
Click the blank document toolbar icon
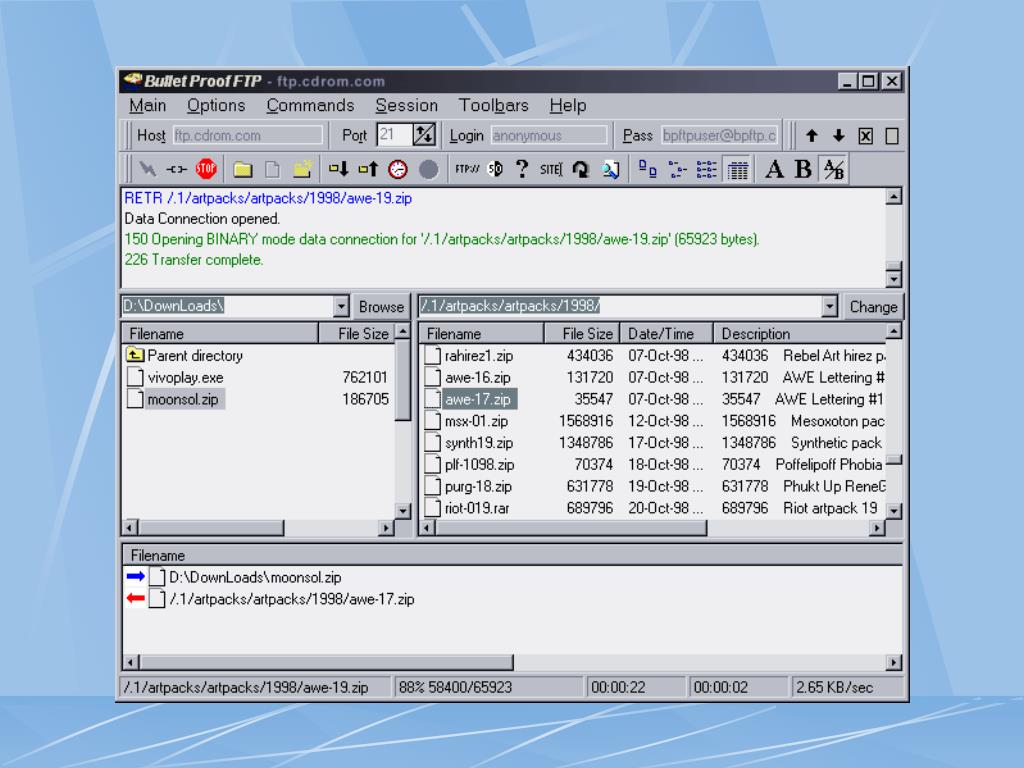click(272, 170)
